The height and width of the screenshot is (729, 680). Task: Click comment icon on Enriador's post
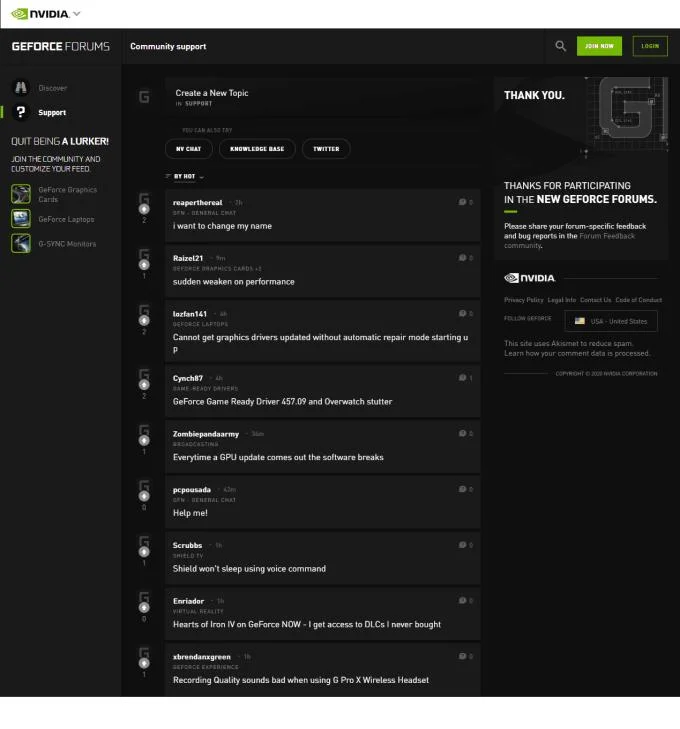coord(462,600)
